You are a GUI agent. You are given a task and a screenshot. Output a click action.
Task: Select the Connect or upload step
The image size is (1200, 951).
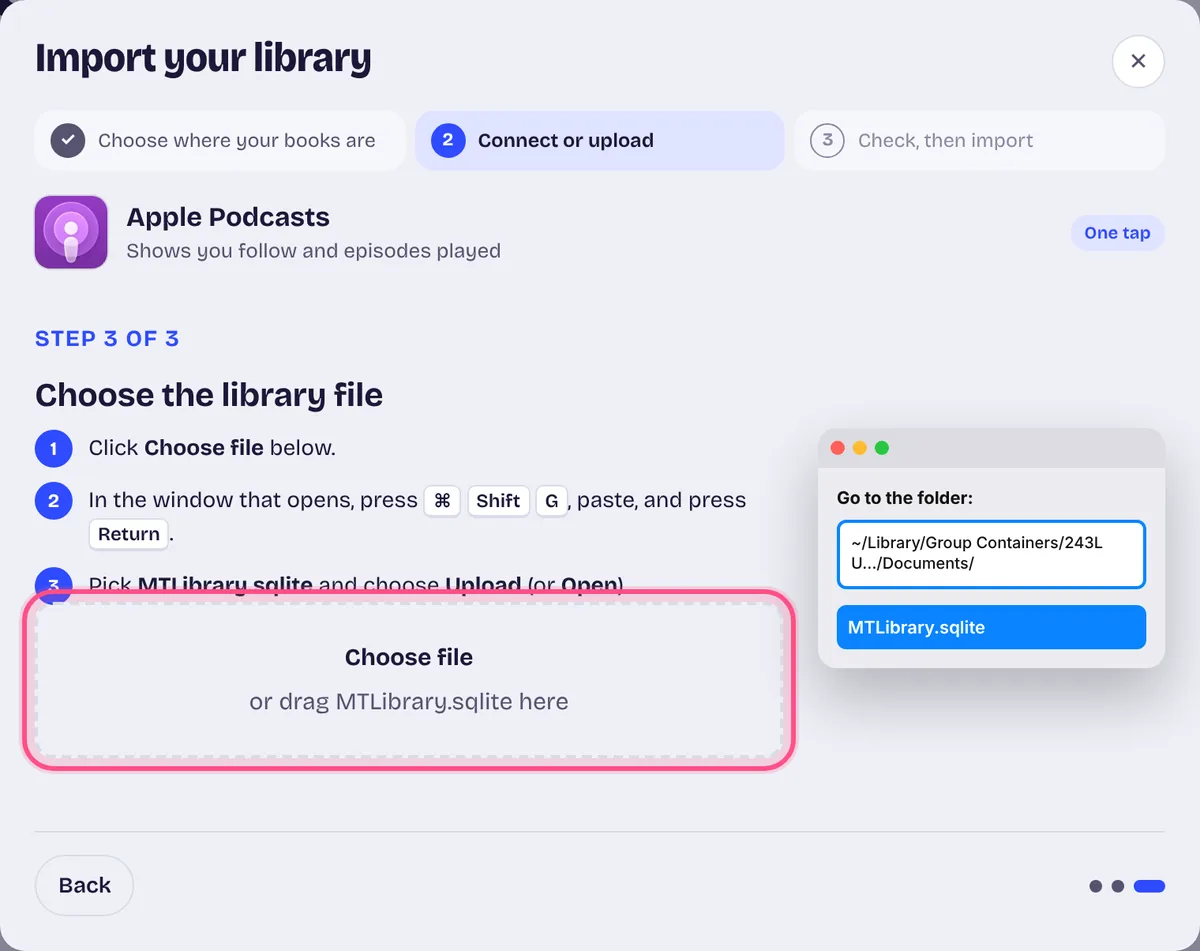(x=599, y=140)
